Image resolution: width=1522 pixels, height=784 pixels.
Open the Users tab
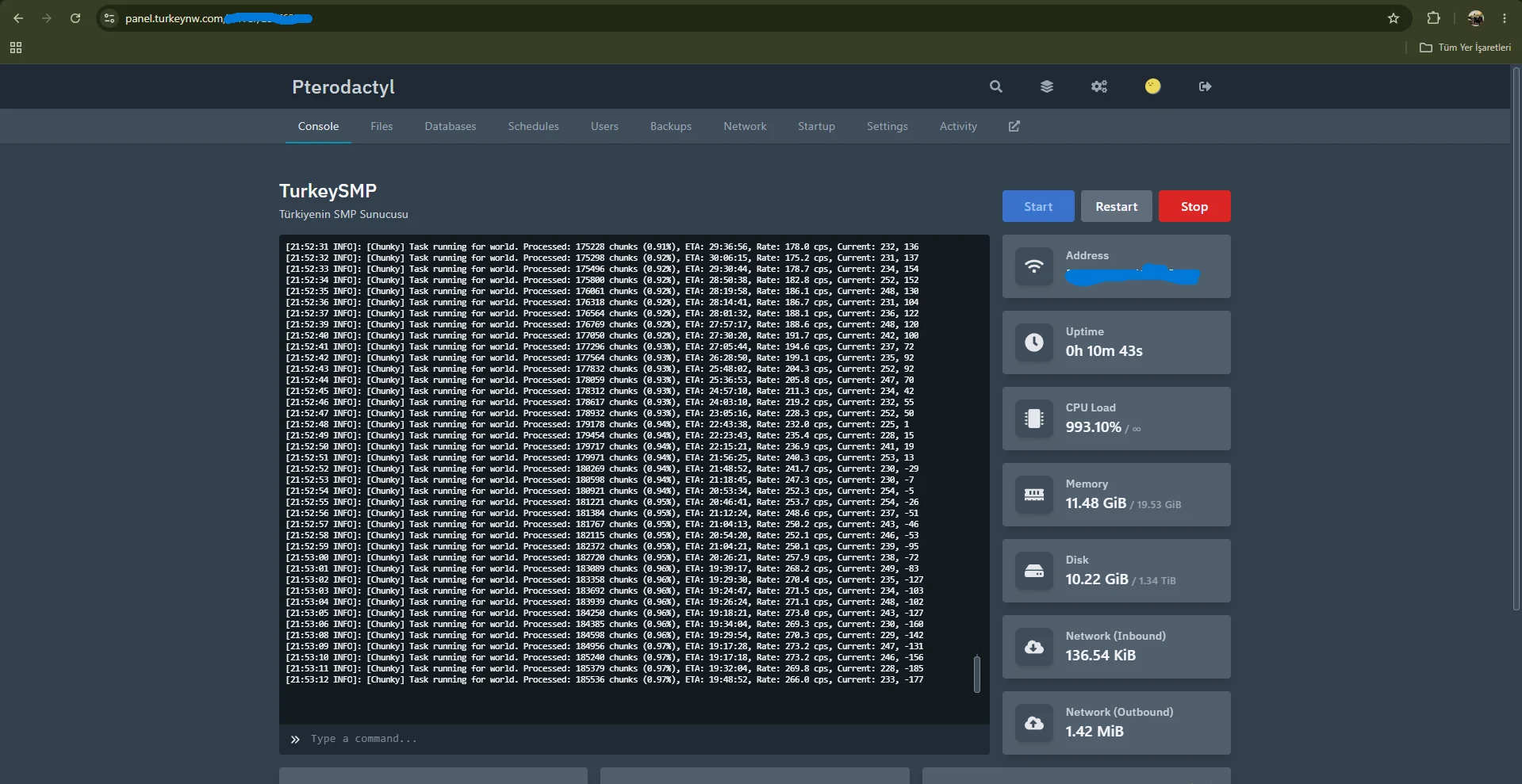pos(604,126)
